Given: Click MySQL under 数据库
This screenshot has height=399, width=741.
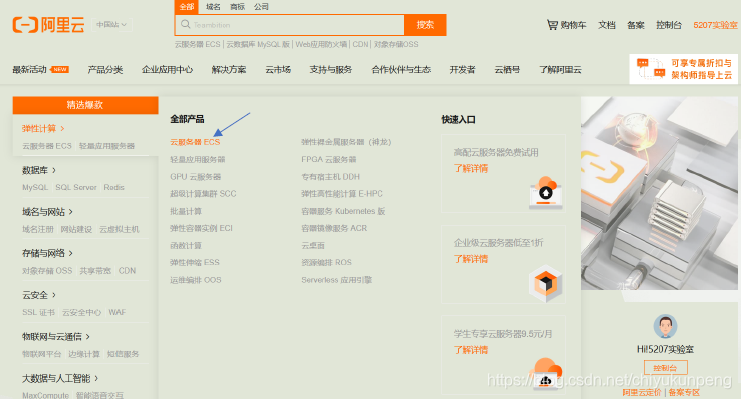Looking at the screenshot, I should point(35,188).
